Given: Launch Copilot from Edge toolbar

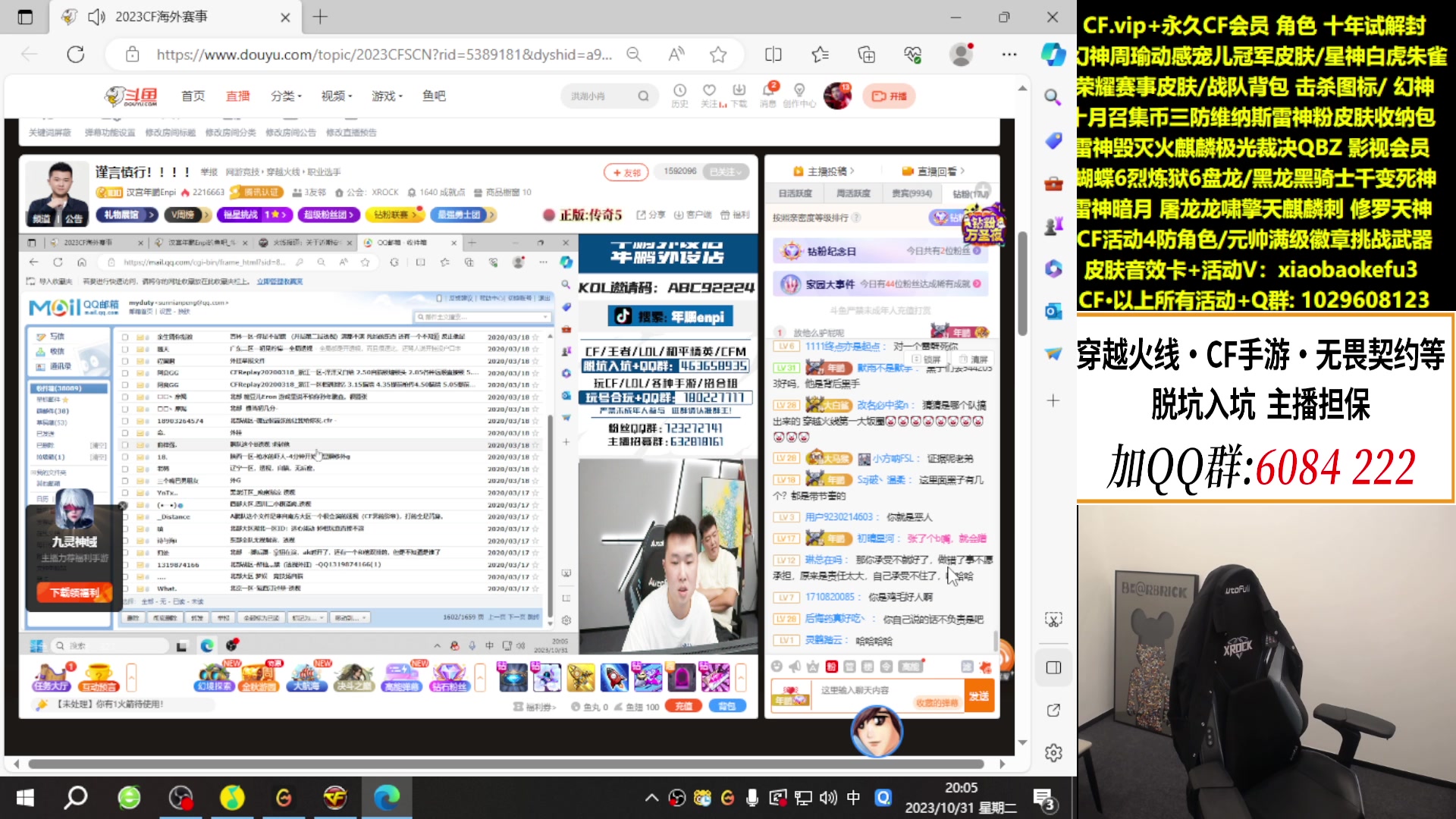Looking at the screenshot, I should [x=1053, y=55].
